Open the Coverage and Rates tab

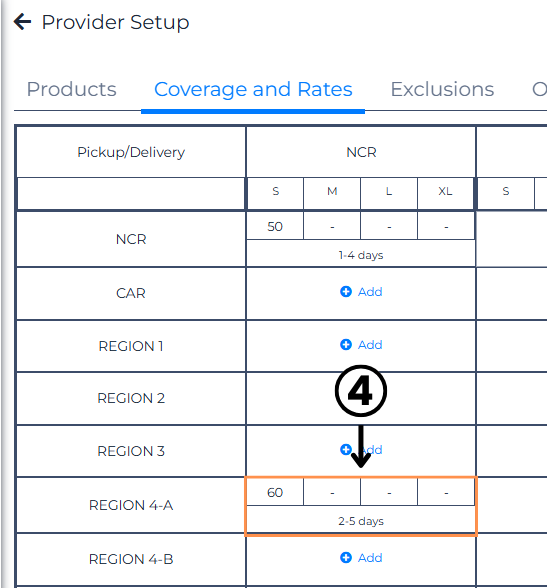point(253,89)
